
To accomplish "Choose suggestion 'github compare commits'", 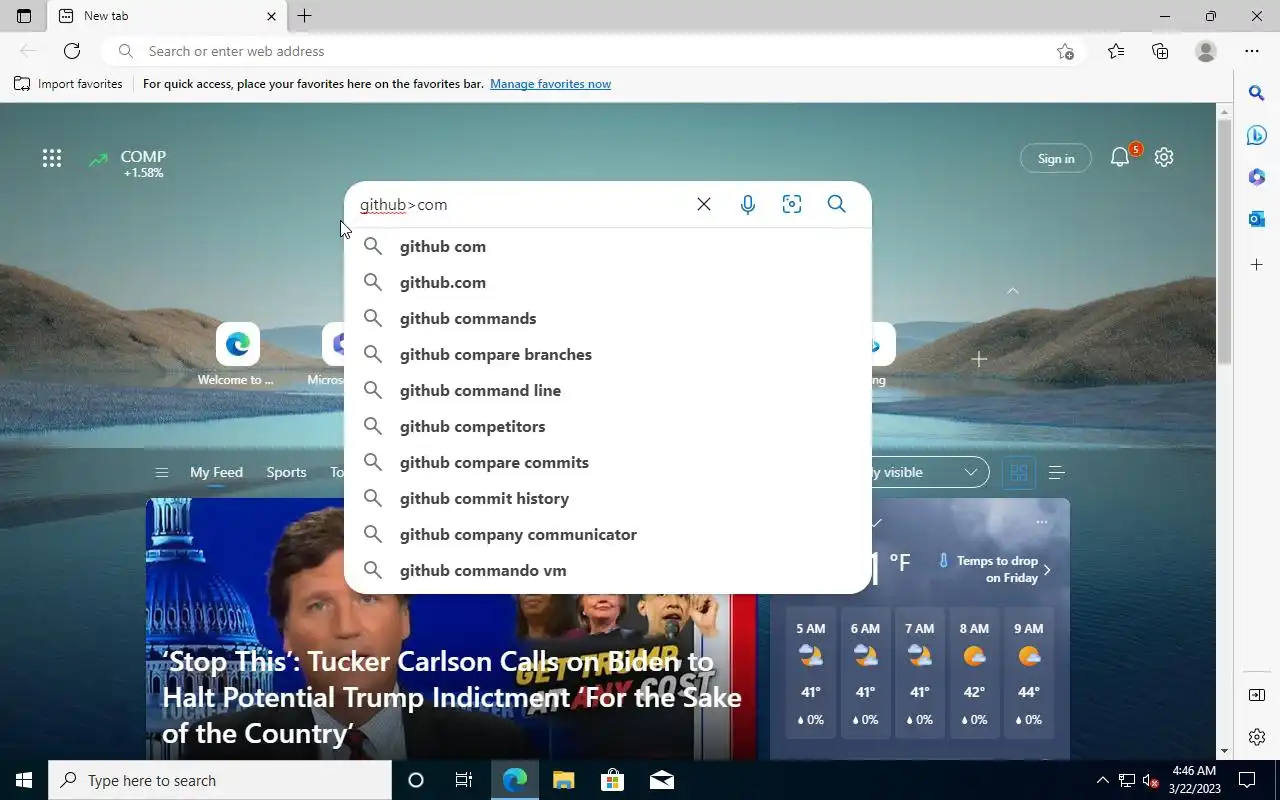I will coord(608,462).
